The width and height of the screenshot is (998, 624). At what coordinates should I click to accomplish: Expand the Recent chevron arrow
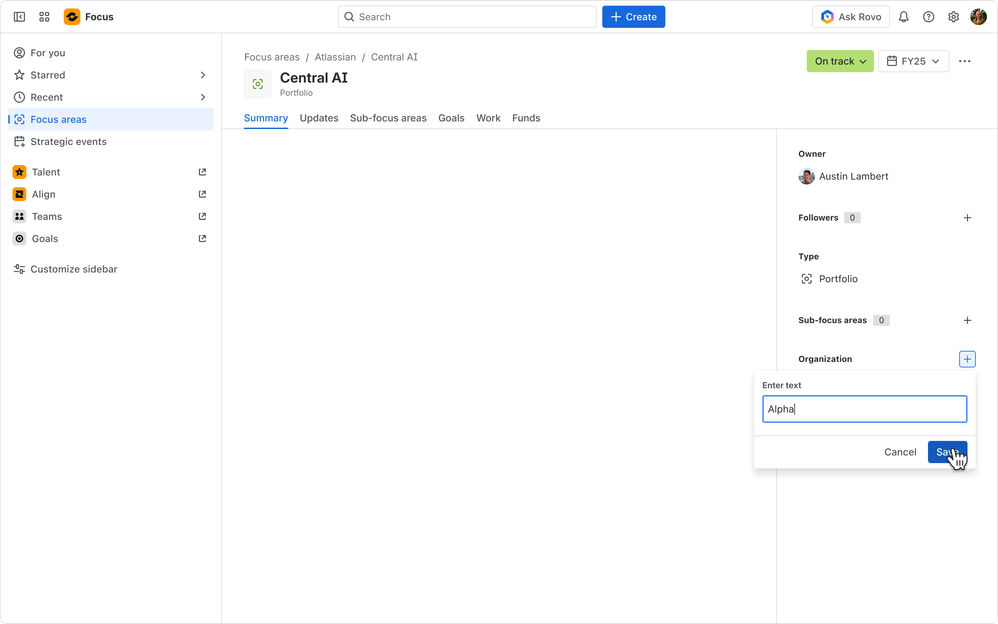(x=203, y=97)
